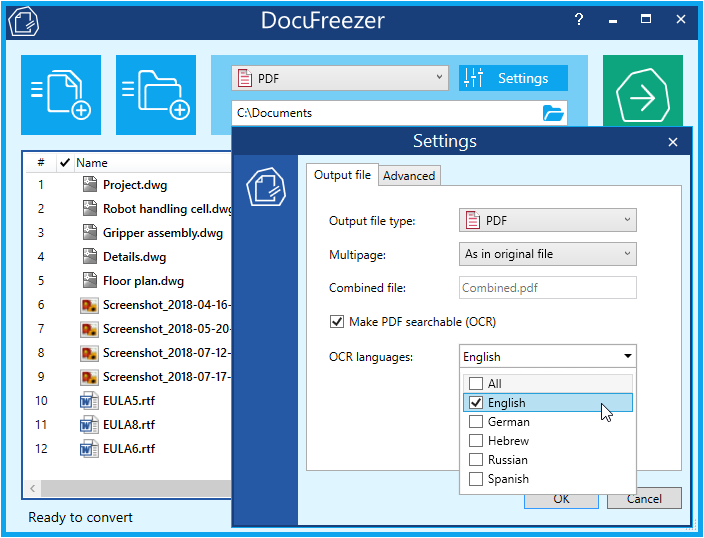The height and width of the screenshot is (538, 704).
Task: Click the Settings button in main window
Action: point(513,78)
